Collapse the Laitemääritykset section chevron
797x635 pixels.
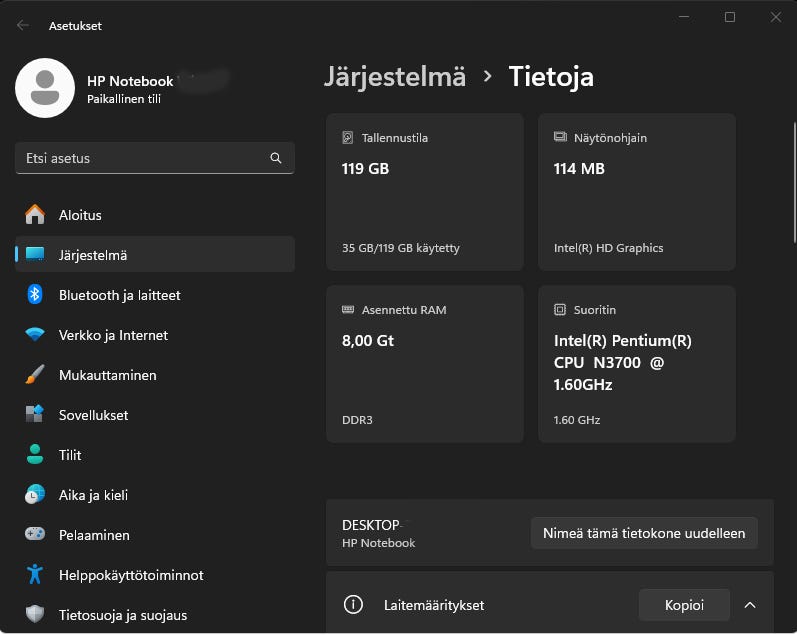pyautogui.click(x=750, y=605)
